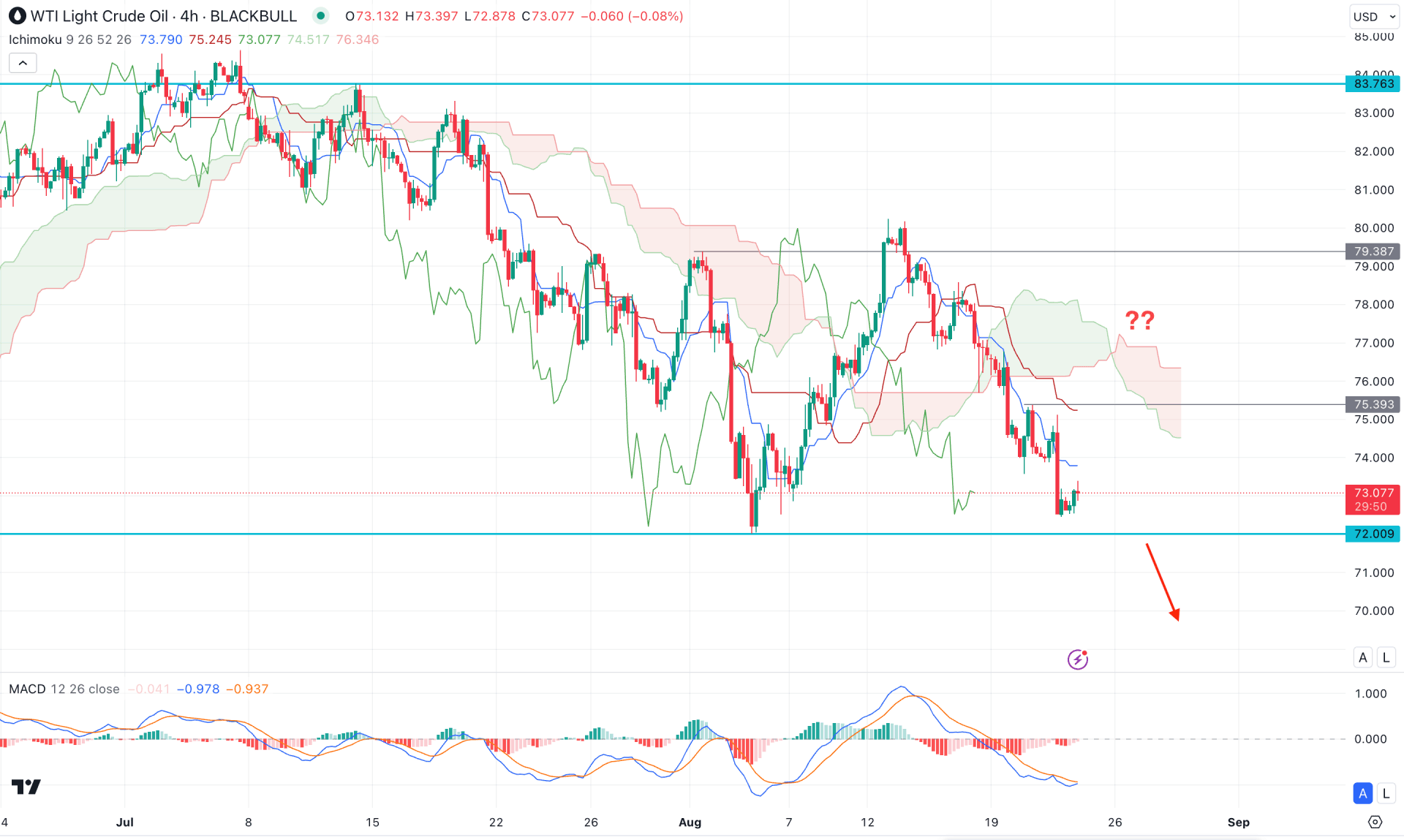Open the TradingView logo link
The image size is (1404, 840).
click(x=26, y=787)
